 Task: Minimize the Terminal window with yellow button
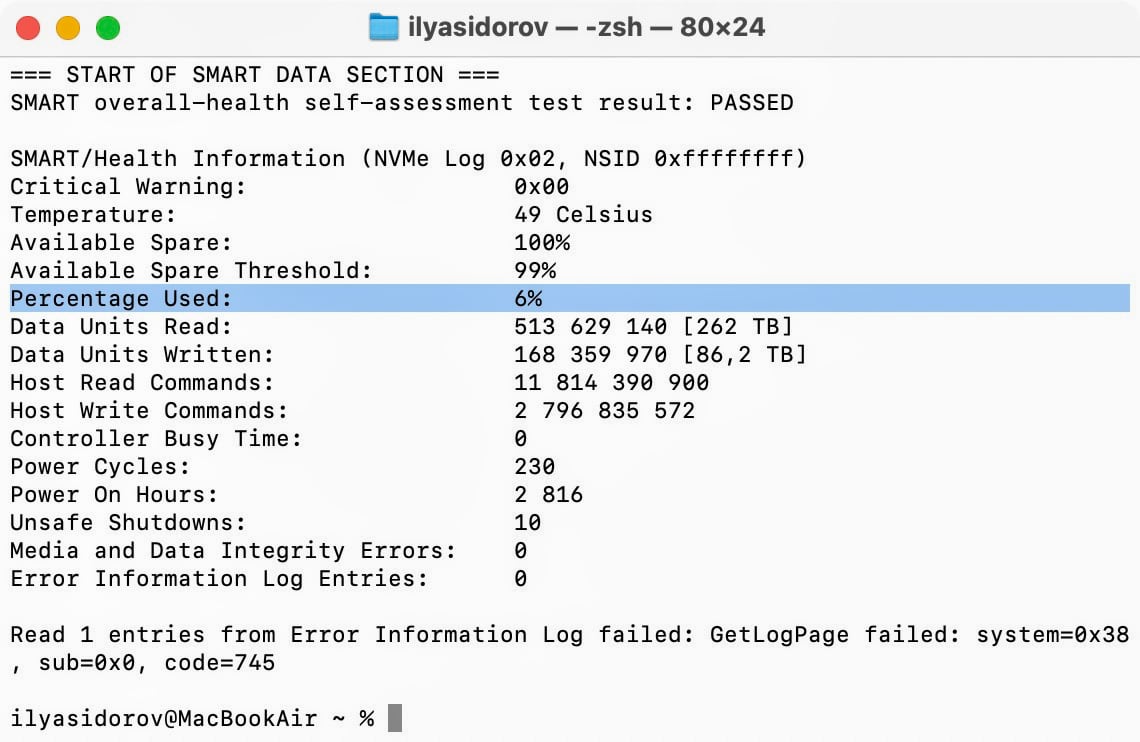click(68, 28)
